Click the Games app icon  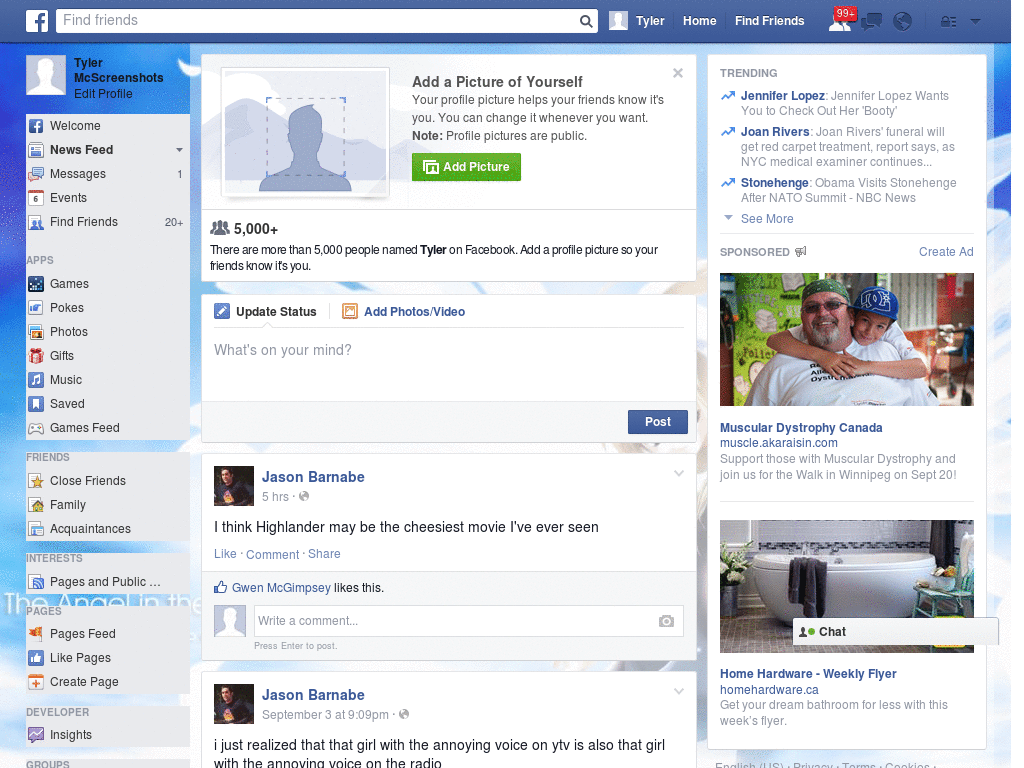36,284
